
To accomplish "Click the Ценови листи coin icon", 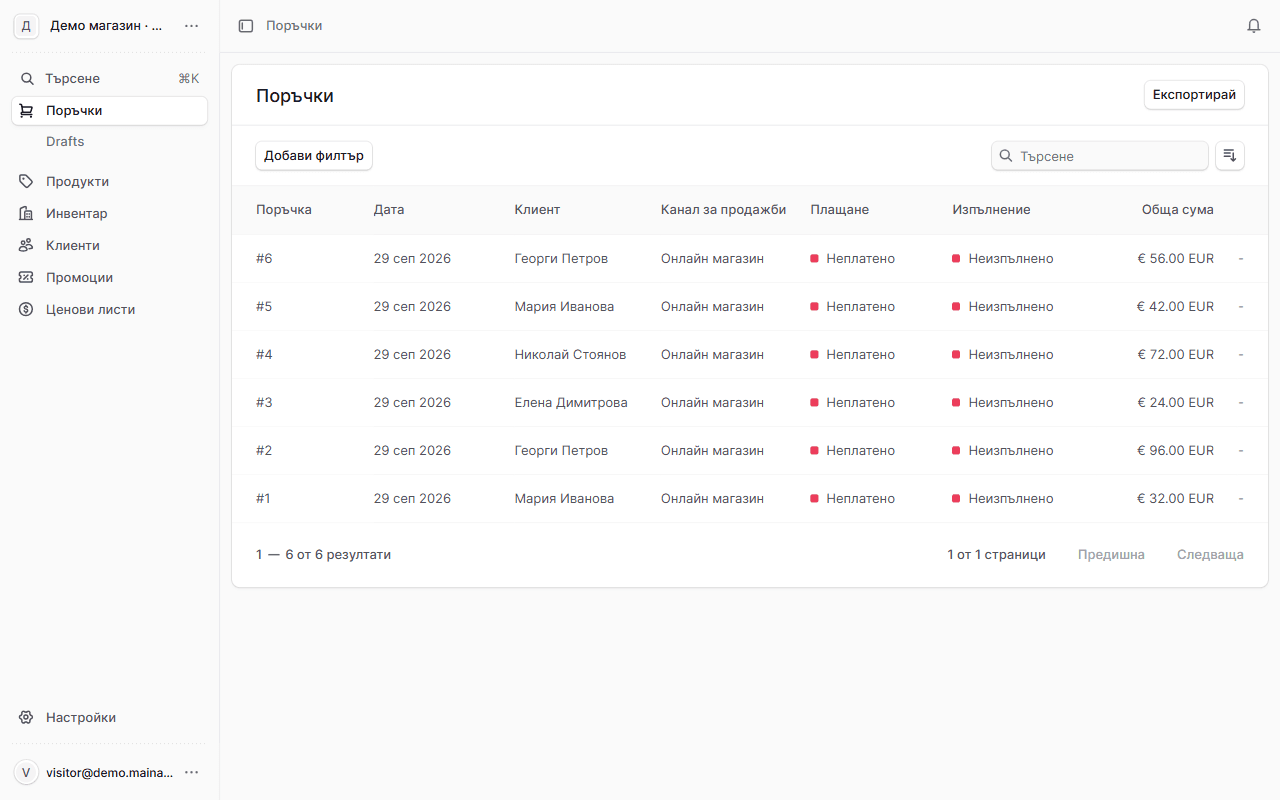I will (27, 310).
